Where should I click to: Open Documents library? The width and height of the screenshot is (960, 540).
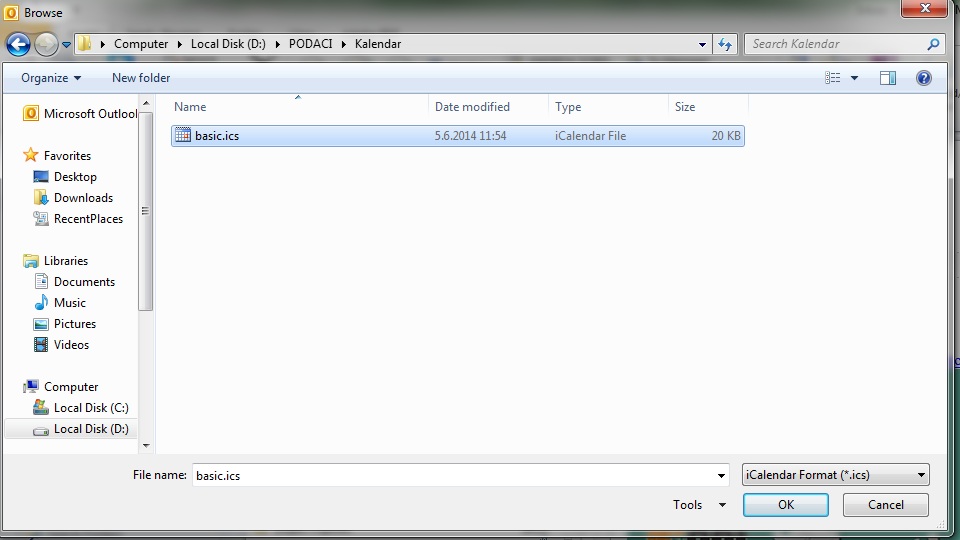84,282
